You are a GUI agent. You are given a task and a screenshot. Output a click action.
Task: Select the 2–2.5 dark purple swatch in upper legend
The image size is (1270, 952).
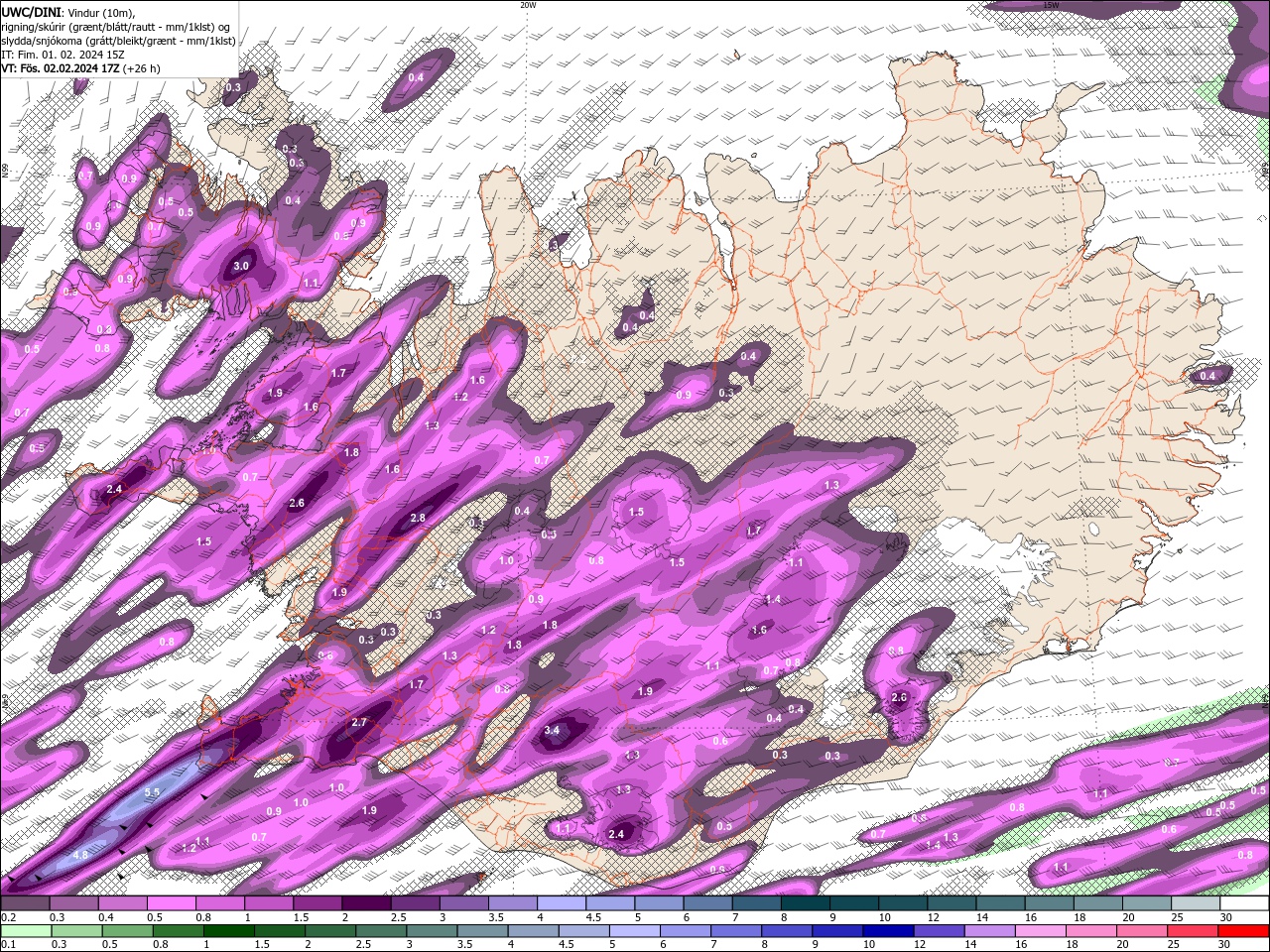[x=366, y=903]
